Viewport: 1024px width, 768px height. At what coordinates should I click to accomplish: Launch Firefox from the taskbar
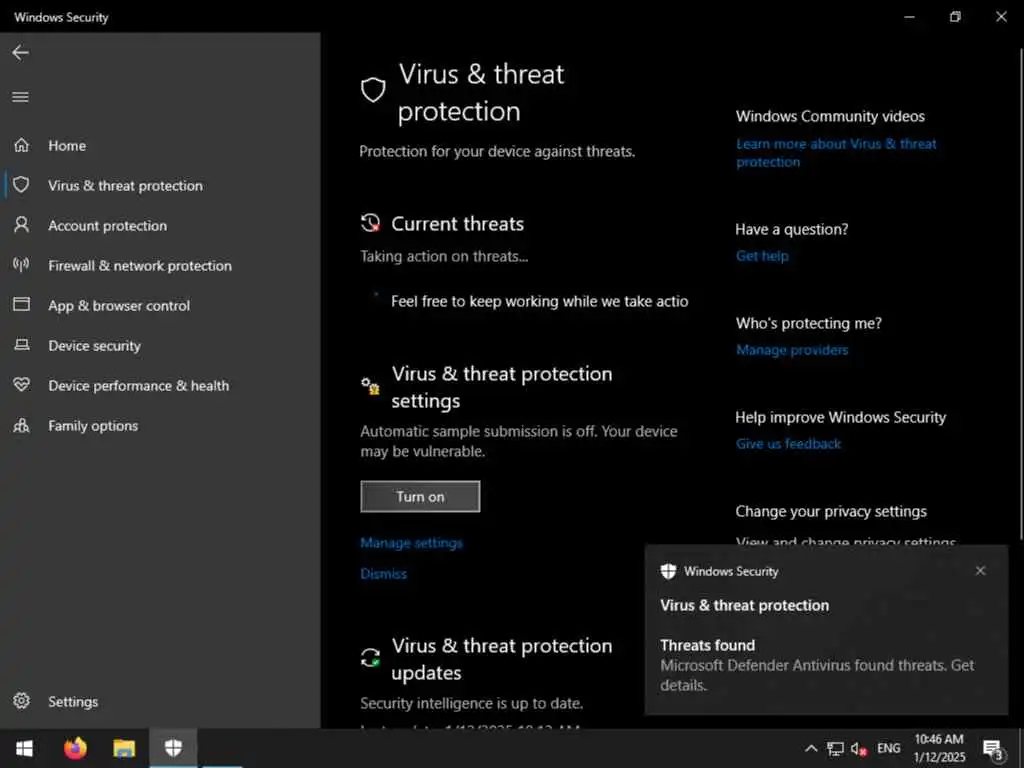coord(75,748)
